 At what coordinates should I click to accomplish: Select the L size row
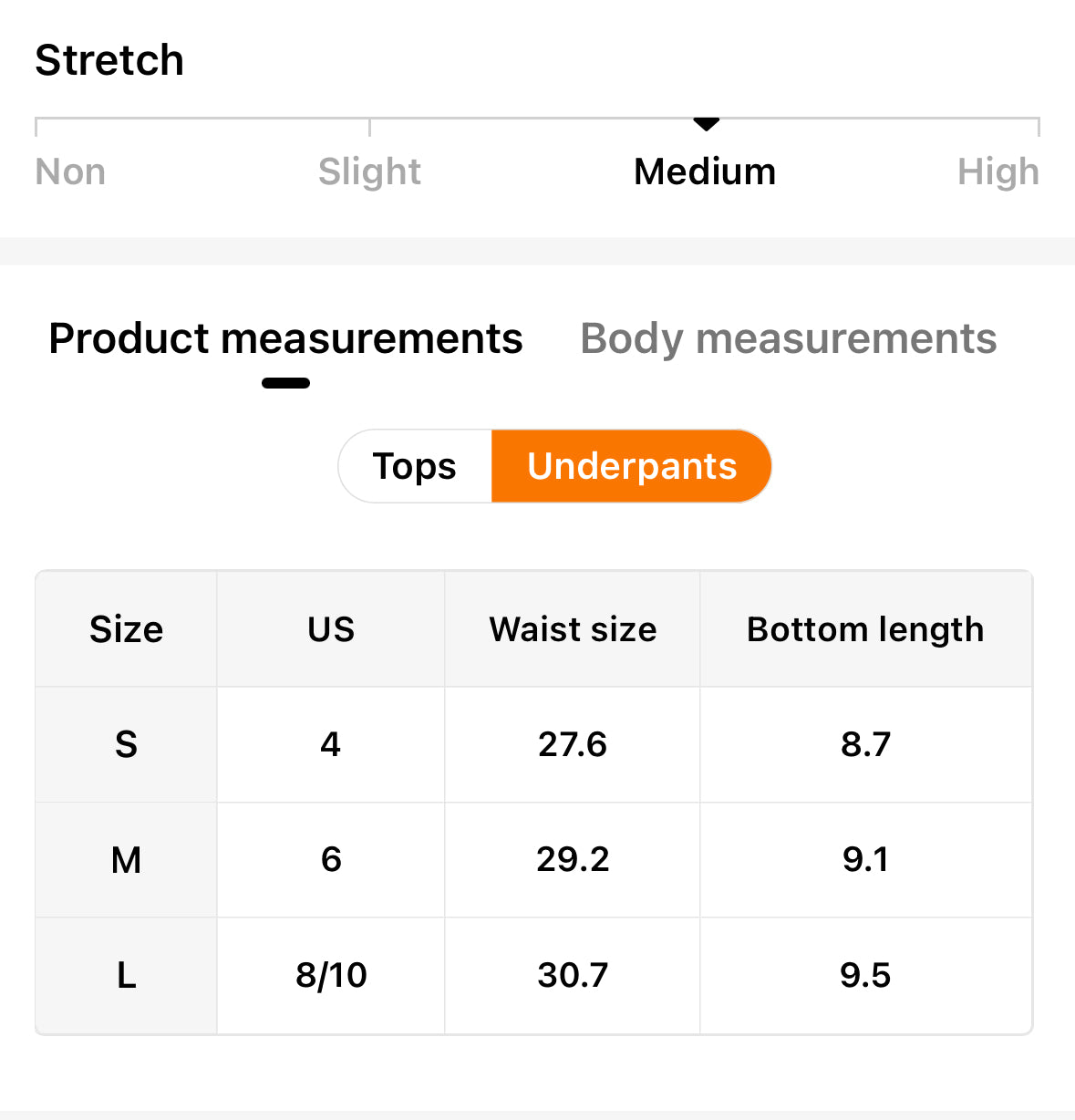click(533, 975)
